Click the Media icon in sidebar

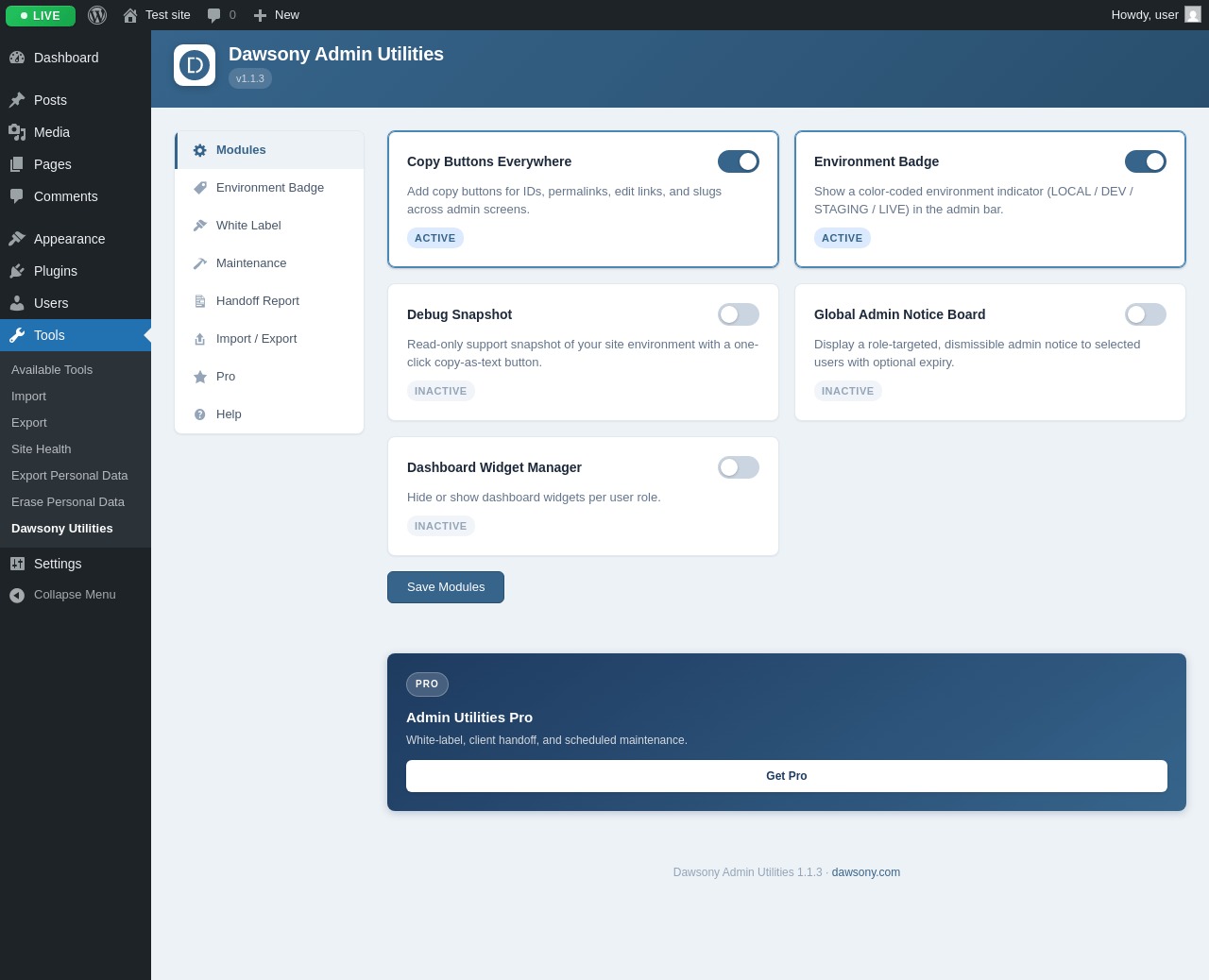pyautogui.click(x=17, y=132)
